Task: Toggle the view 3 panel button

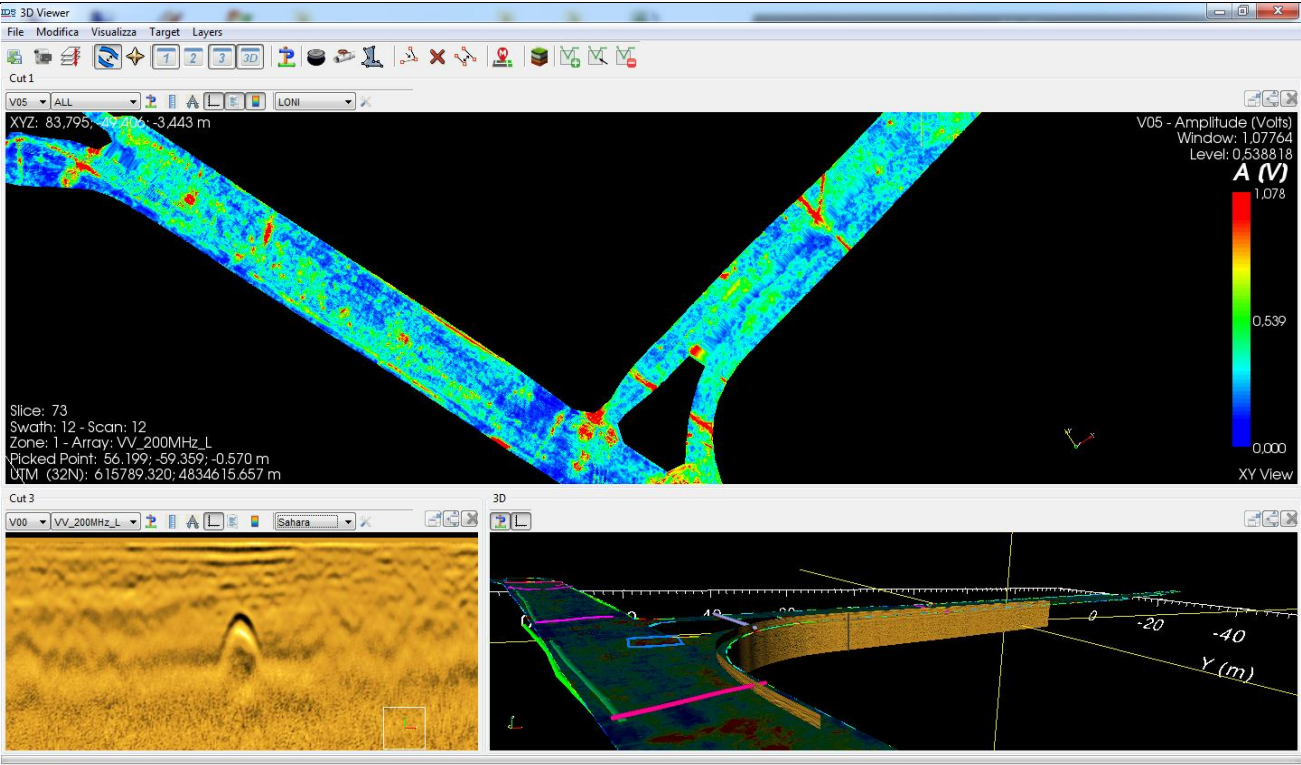Action: click(221, 58)
